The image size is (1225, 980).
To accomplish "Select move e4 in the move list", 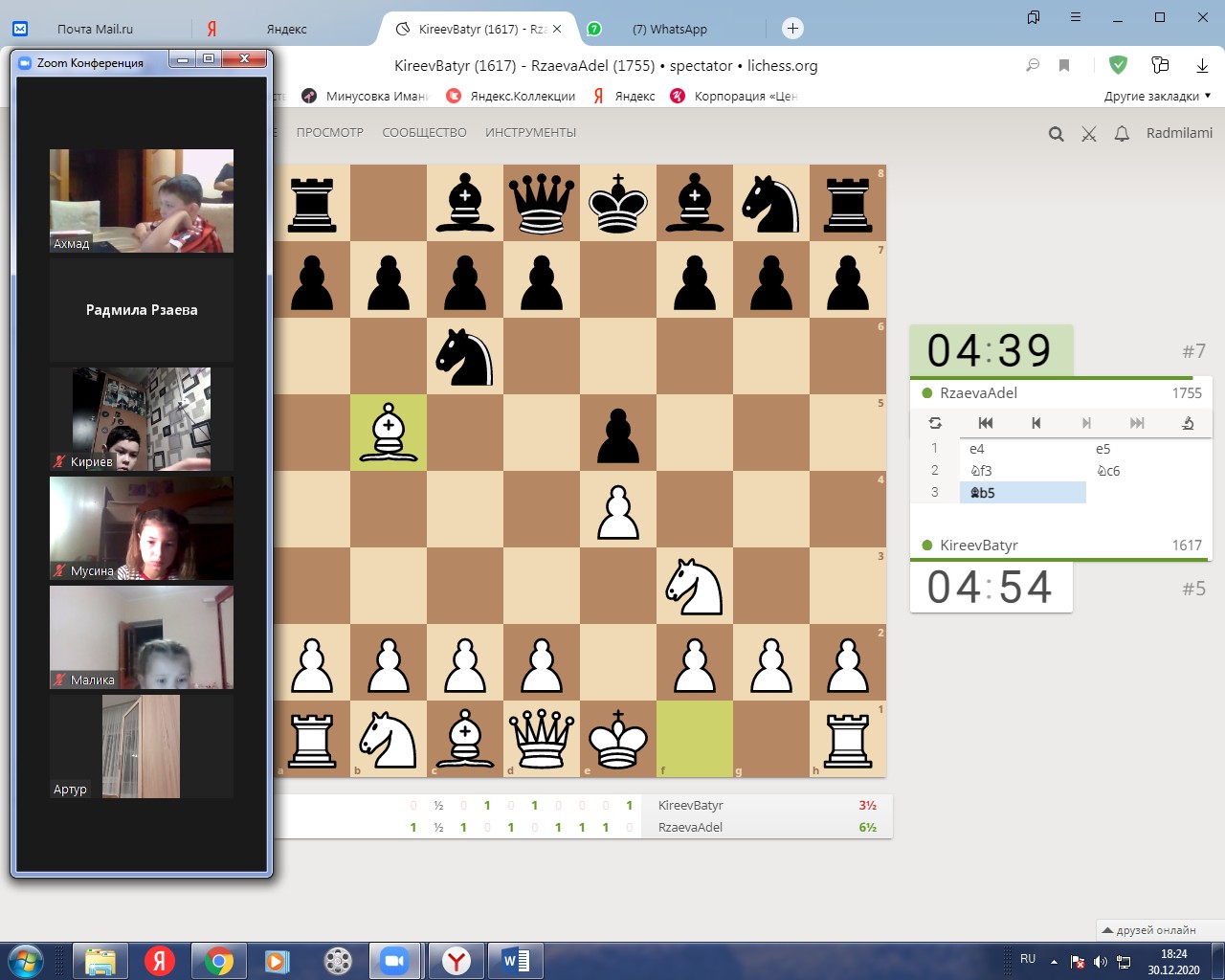I will (977, 449).
